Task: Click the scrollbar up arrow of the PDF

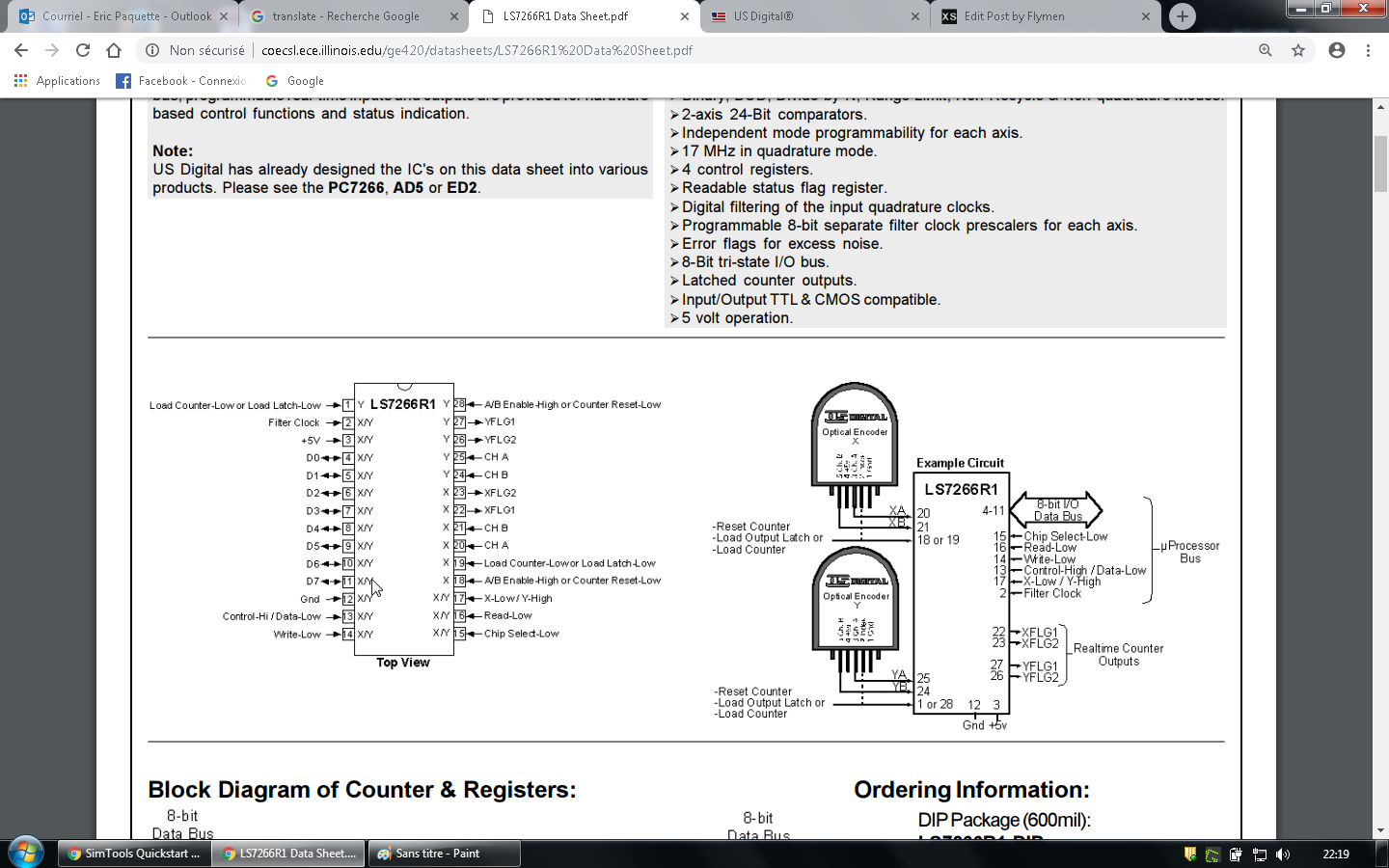Action: 1381,105
